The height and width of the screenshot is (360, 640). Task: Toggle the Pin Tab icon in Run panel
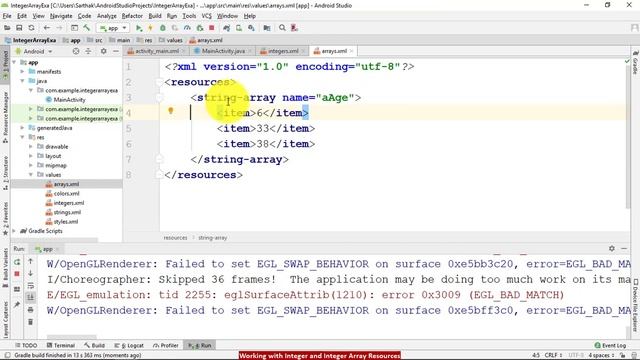[x=17, y=304]
